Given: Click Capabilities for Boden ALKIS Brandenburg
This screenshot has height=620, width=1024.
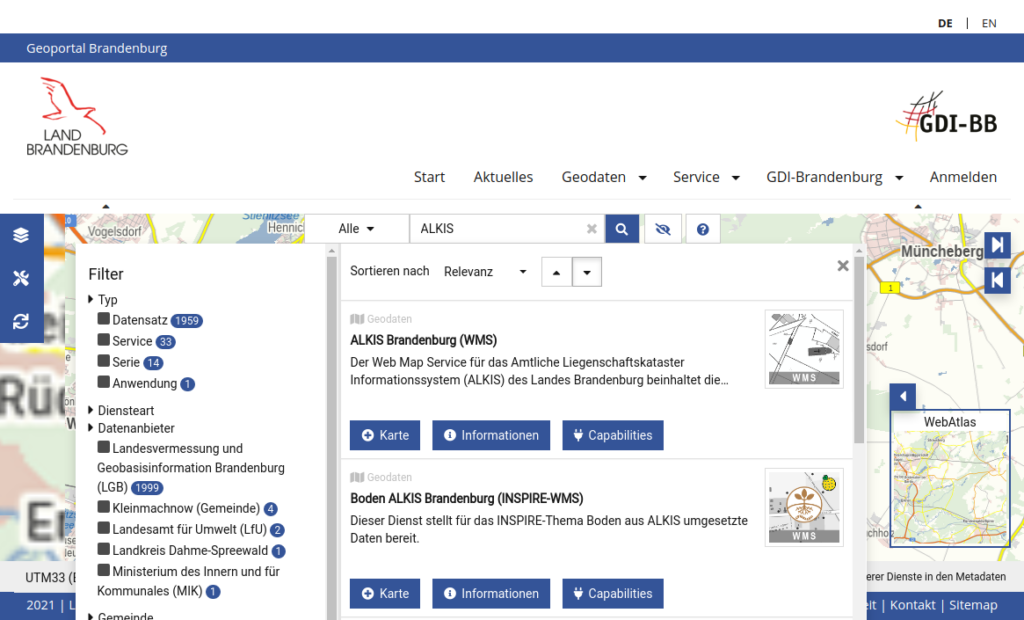Looking at the screenshot, I should (x=612, y=593).
